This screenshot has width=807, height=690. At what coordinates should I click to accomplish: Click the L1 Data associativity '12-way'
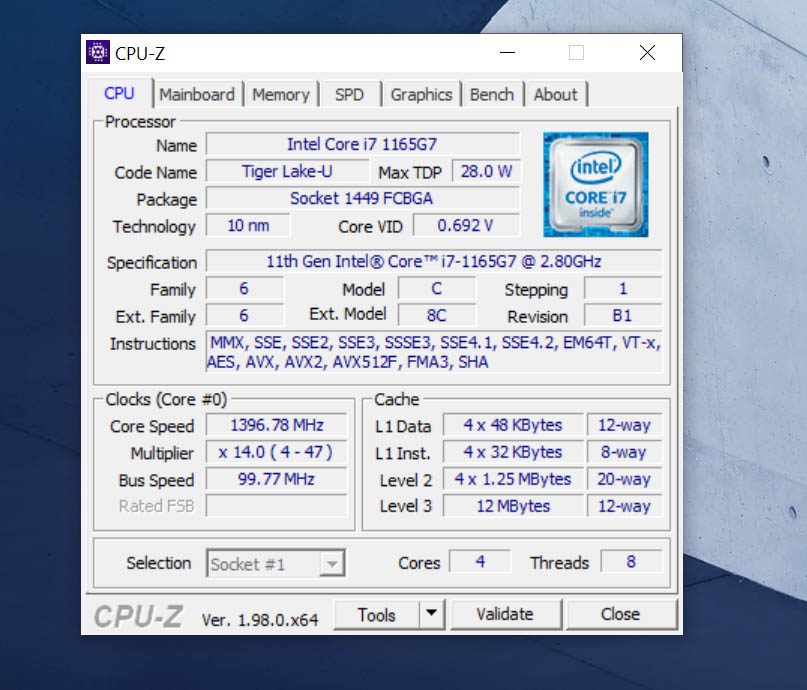[x=624, y=425]
